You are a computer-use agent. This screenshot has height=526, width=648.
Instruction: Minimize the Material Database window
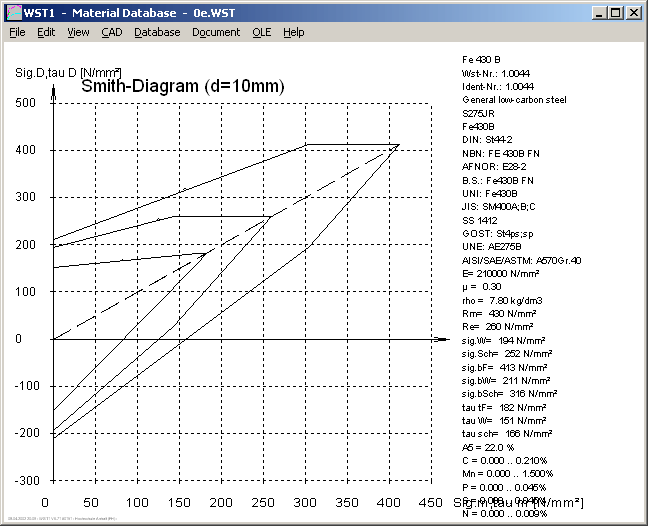pyautogui.click(x=599, y=12)
